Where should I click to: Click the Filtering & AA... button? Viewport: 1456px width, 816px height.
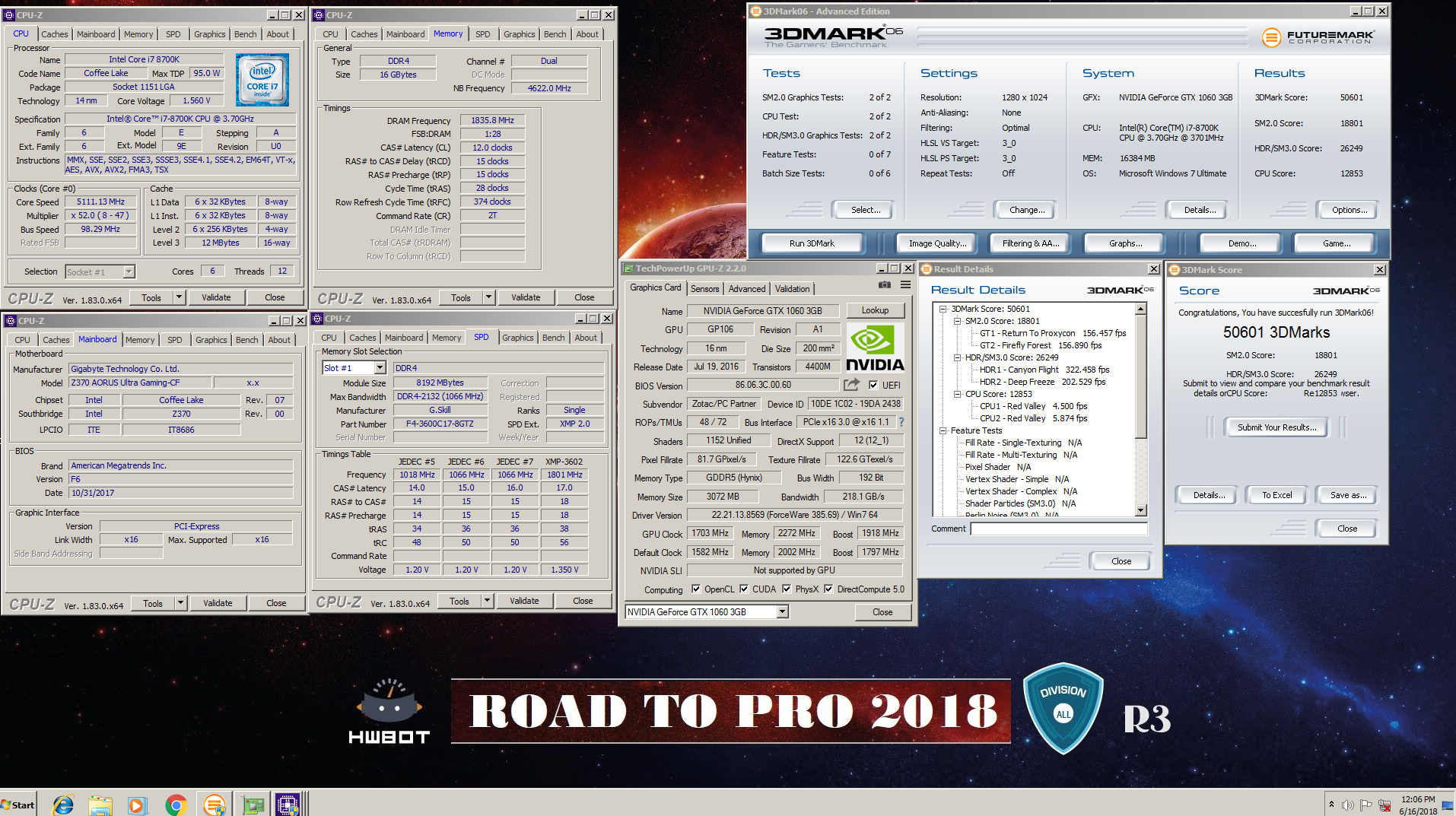(1031, 243)
